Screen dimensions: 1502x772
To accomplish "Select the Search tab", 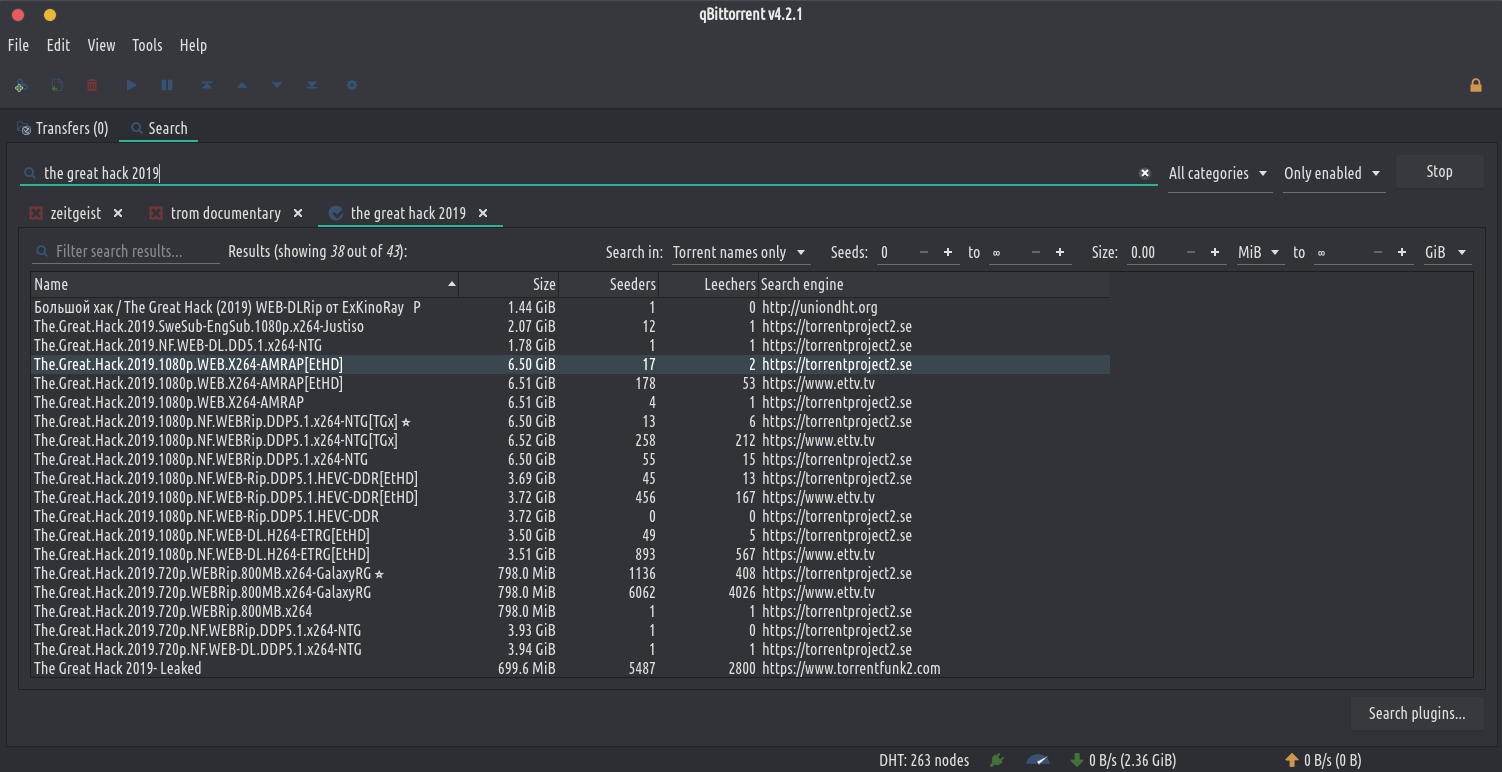I will (159, 128).
